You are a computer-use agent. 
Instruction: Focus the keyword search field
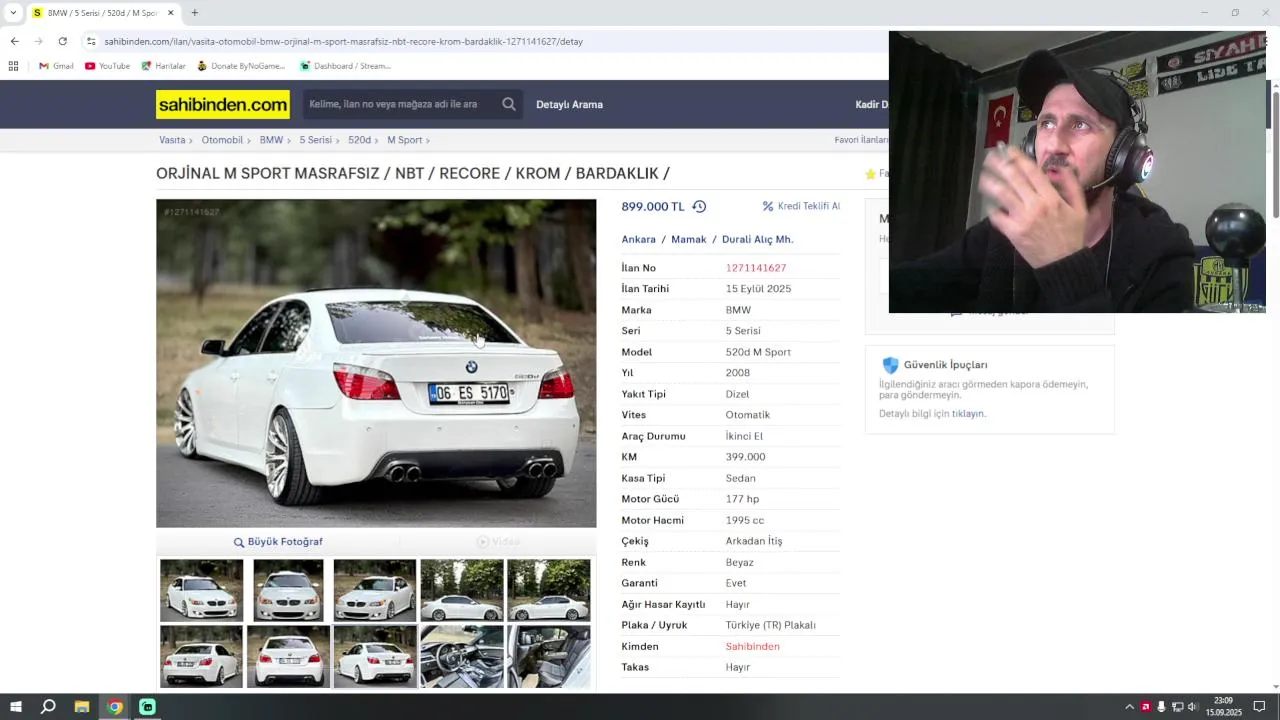pyautogui.click(x=400, y=104)
